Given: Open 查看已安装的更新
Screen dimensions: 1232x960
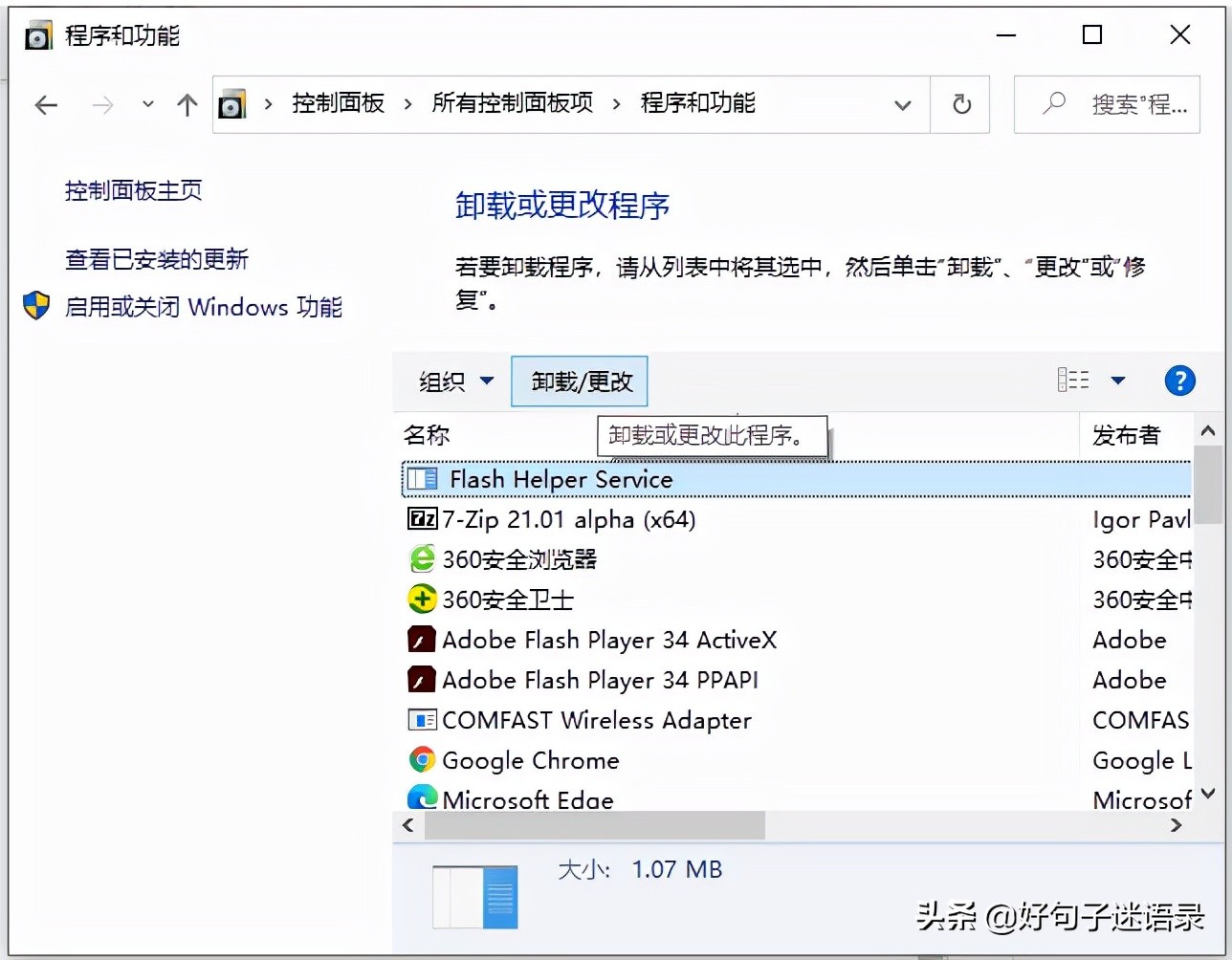Looking at the screenshot, I should [156, 258].
